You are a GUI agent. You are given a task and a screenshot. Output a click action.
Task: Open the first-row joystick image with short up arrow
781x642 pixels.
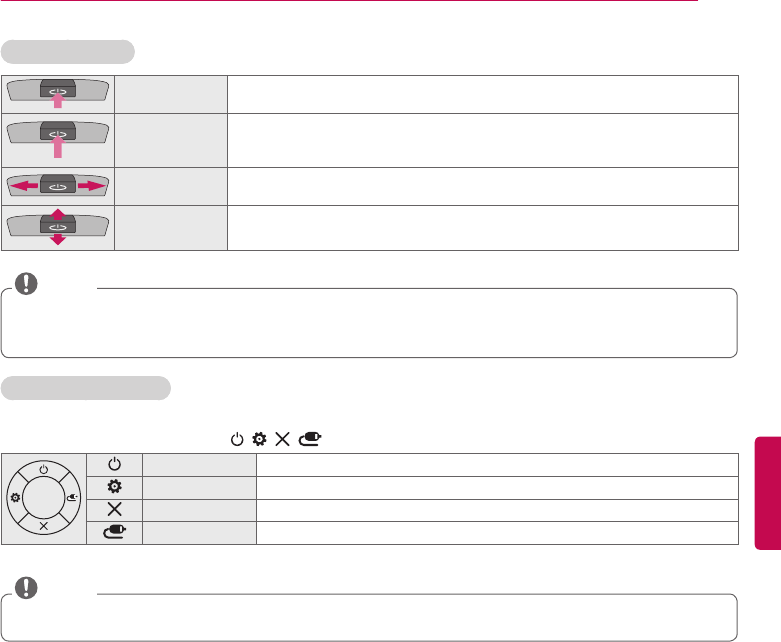[x=58, y=92]
